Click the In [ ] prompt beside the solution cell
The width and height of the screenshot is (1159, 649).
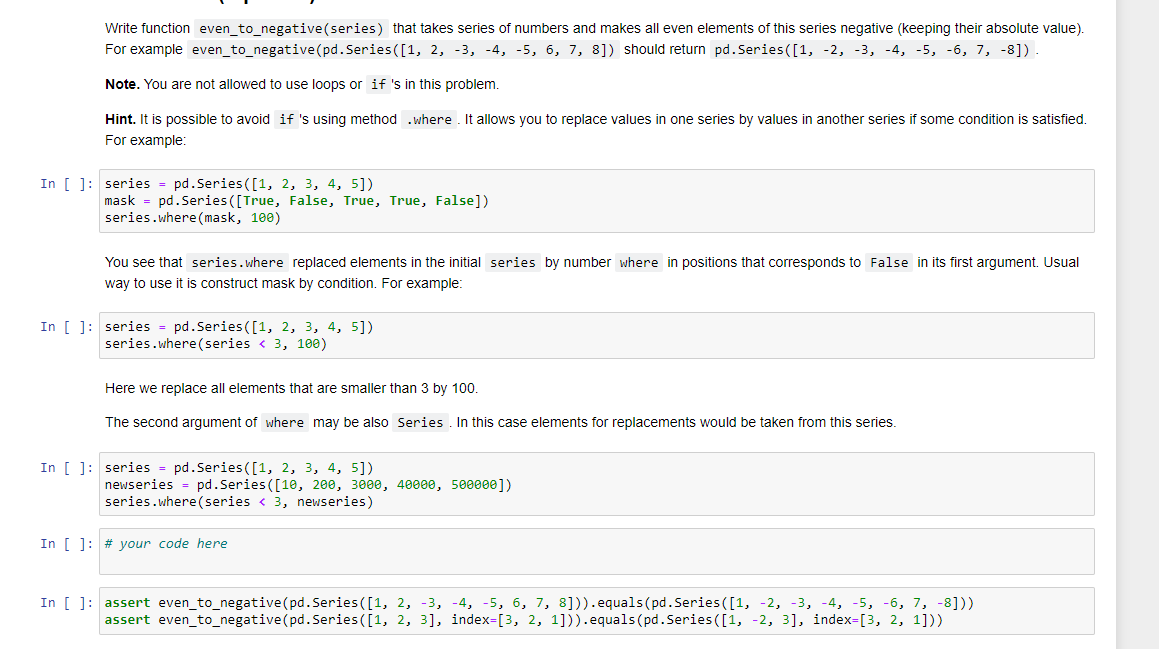pos(64,543)
